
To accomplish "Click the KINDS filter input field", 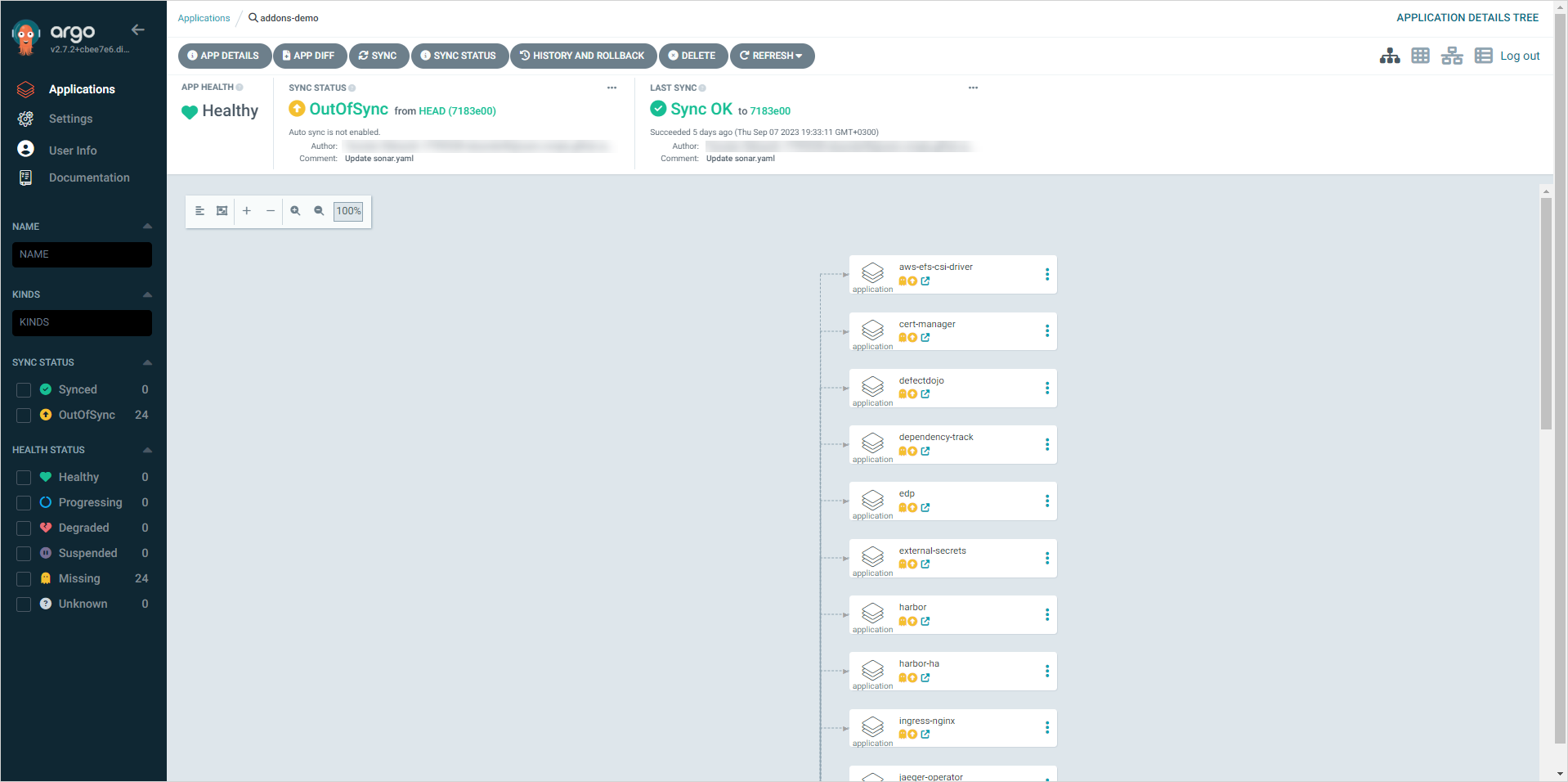I will [82, 322].
